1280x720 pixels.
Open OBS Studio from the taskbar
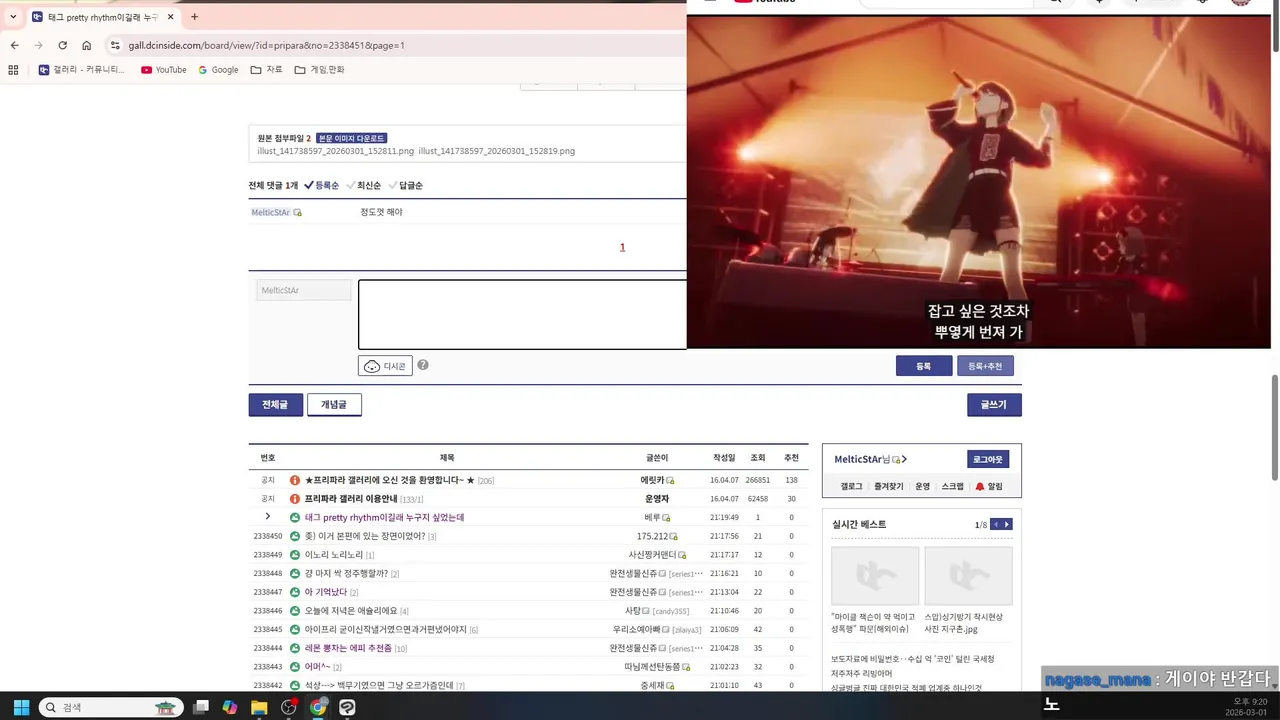pyautogui.click(x=289, y=707)
